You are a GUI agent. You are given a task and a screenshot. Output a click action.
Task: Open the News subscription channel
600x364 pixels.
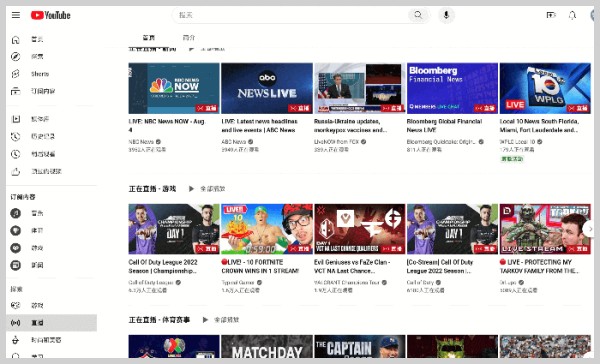click(x=51, y=265)
